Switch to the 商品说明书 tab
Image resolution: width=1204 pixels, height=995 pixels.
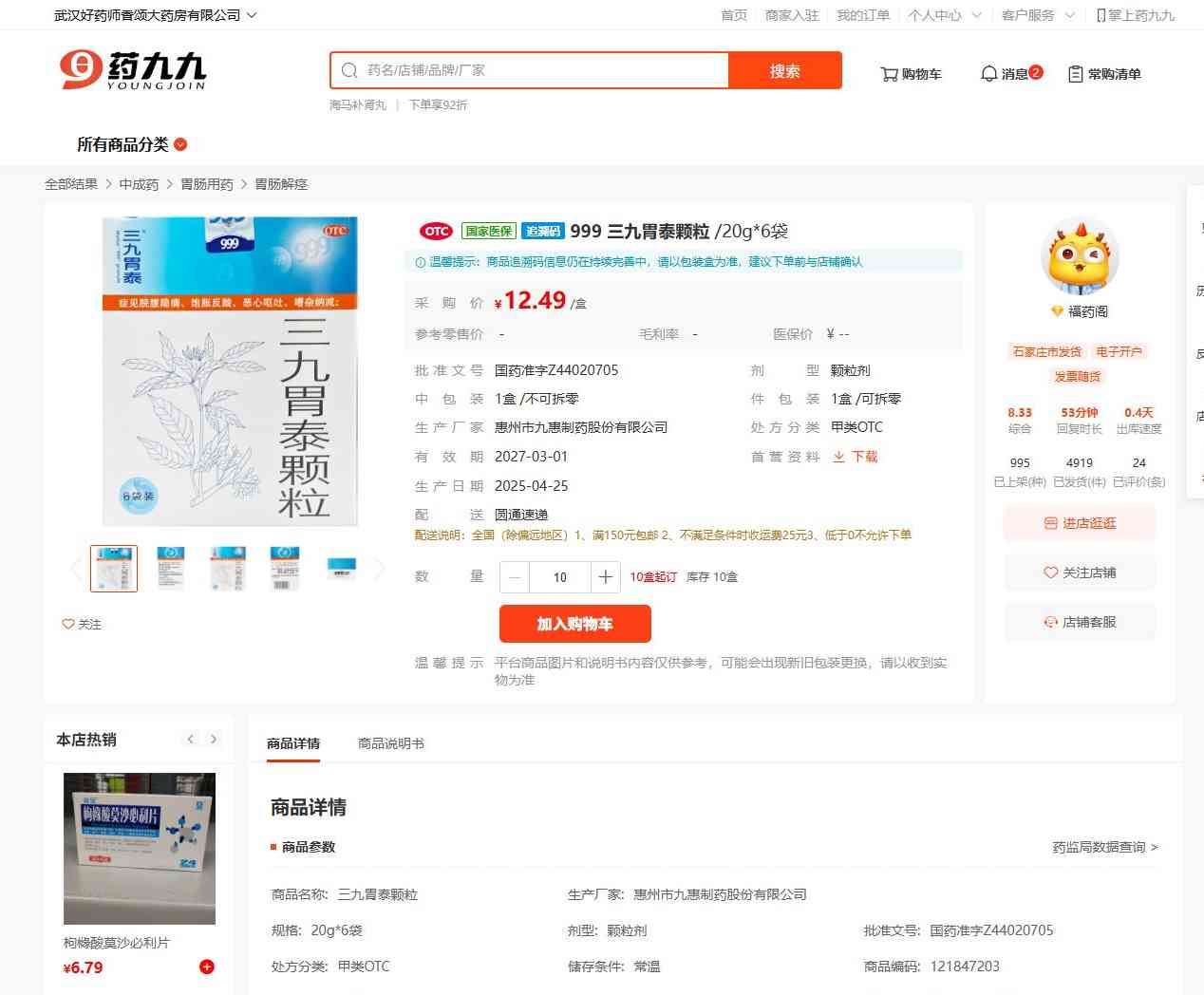click(x=390, y=743)
